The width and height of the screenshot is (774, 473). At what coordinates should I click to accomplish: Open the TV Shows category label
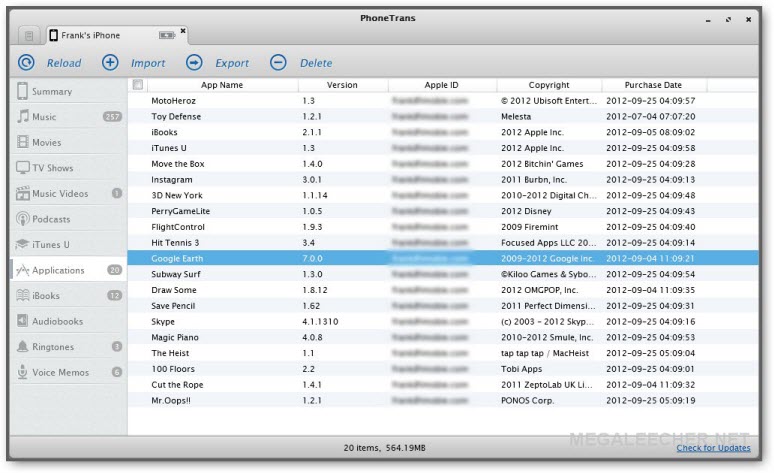(53, 168)
